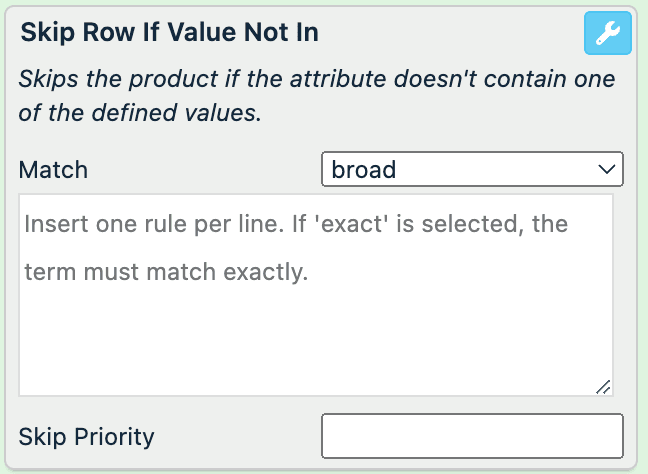
Task: Click the chevron arrow of Match select
Action: [x=606, y=170]
